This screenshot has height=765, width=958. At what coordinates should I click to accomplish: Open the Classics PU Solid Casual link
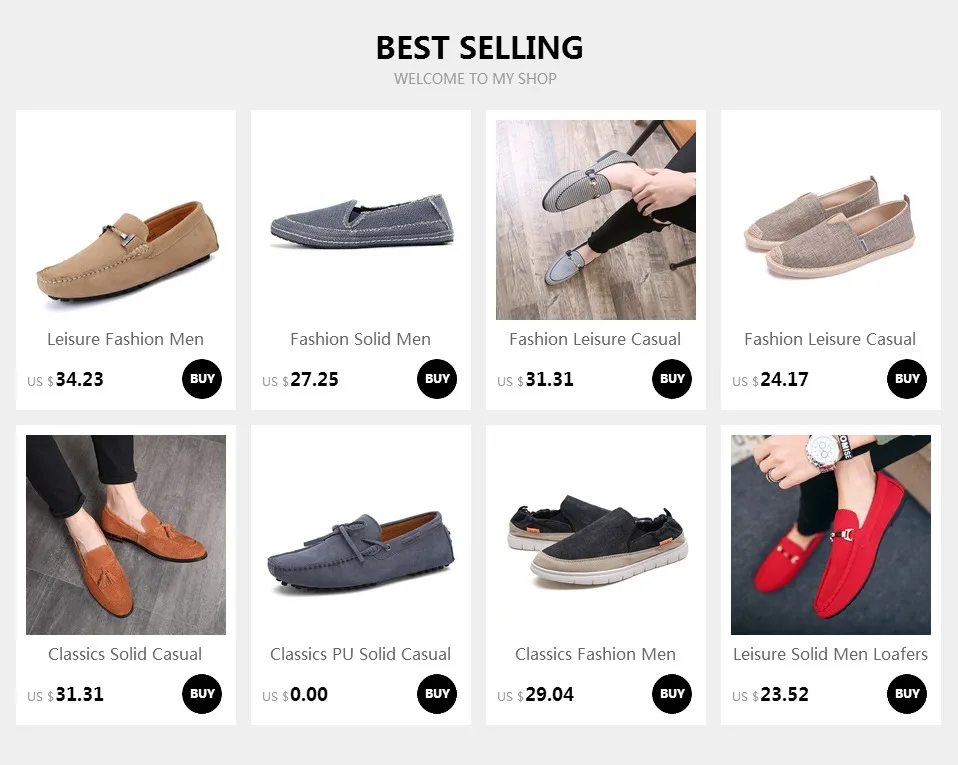360,654
